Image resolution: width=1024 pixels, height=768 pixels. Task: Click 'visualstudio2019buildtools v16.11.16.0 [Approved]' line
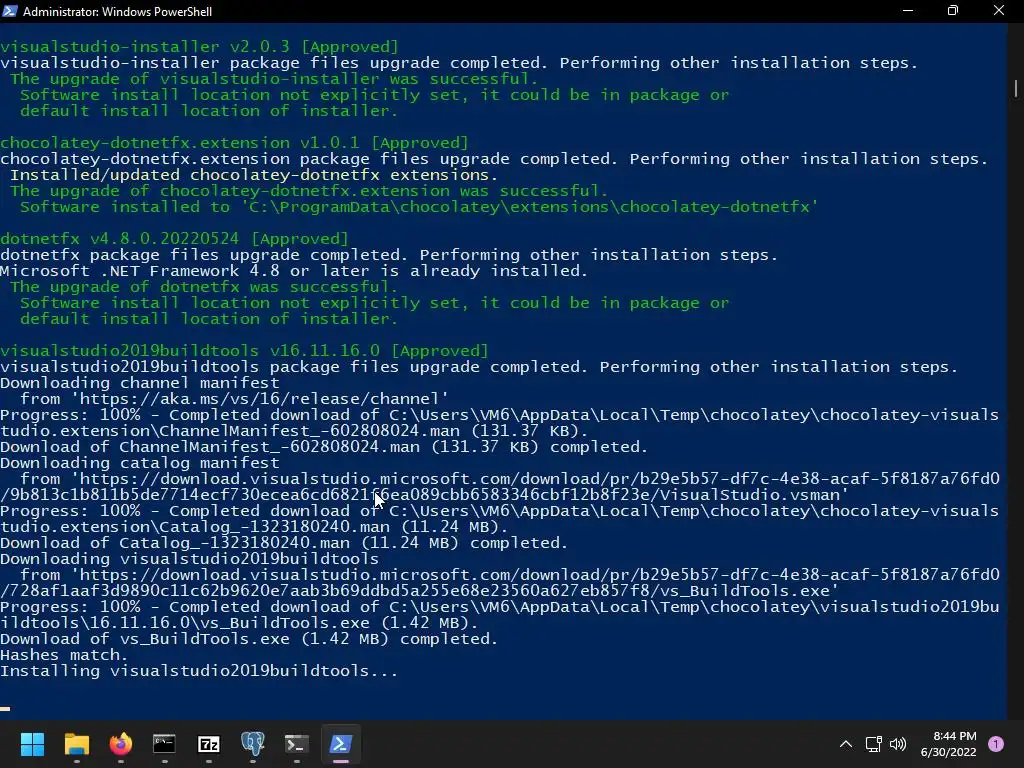(x=244, y=351)
